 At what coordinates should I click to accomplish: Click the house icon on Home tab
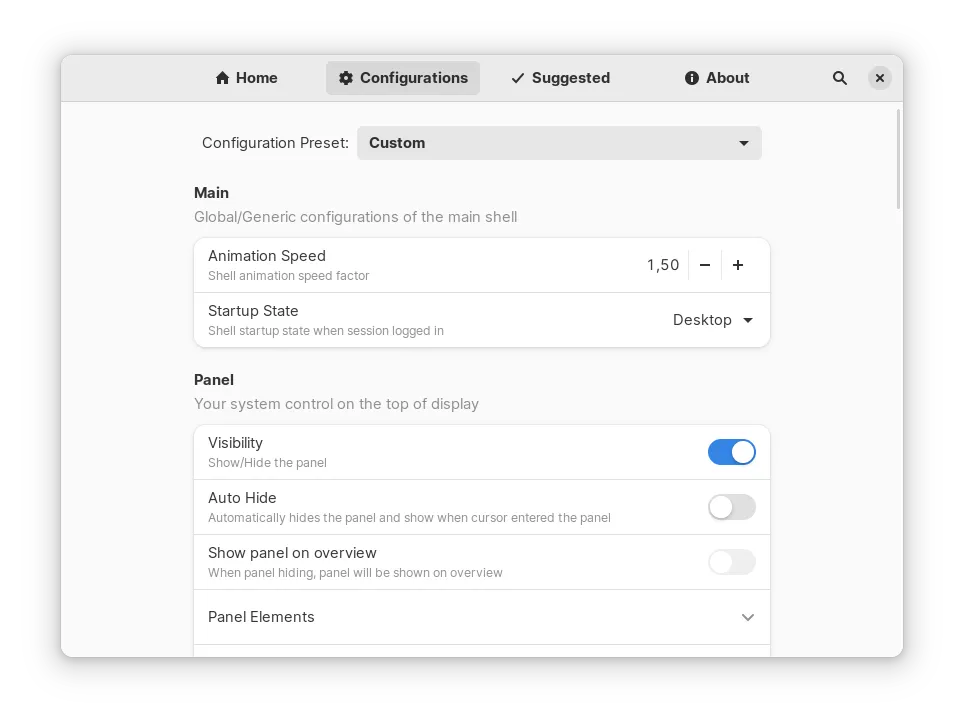[x=223, y=78]
